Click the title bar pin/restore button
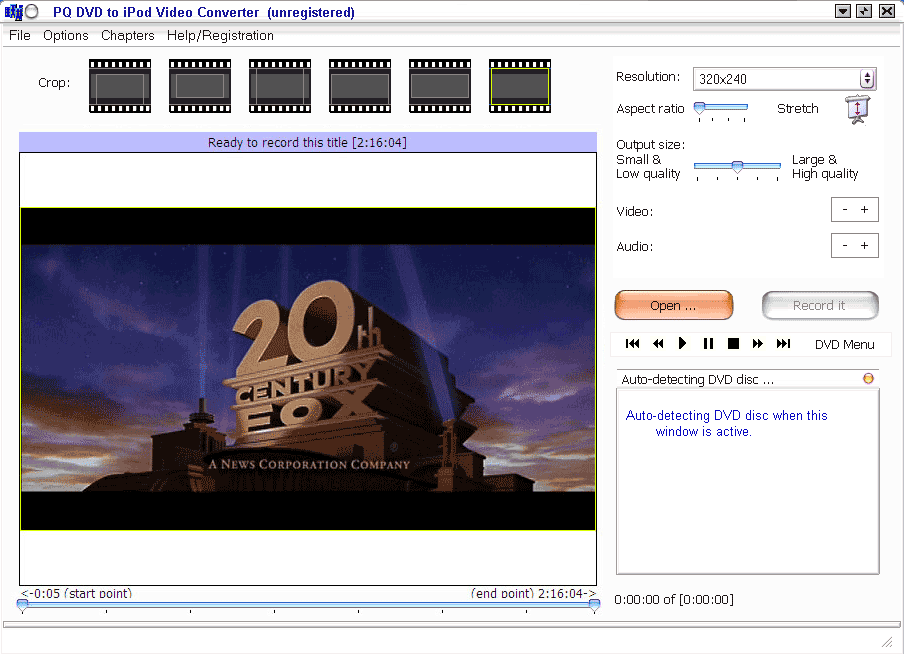The width and height of the screenshot is (904, 654). (864, 11)
